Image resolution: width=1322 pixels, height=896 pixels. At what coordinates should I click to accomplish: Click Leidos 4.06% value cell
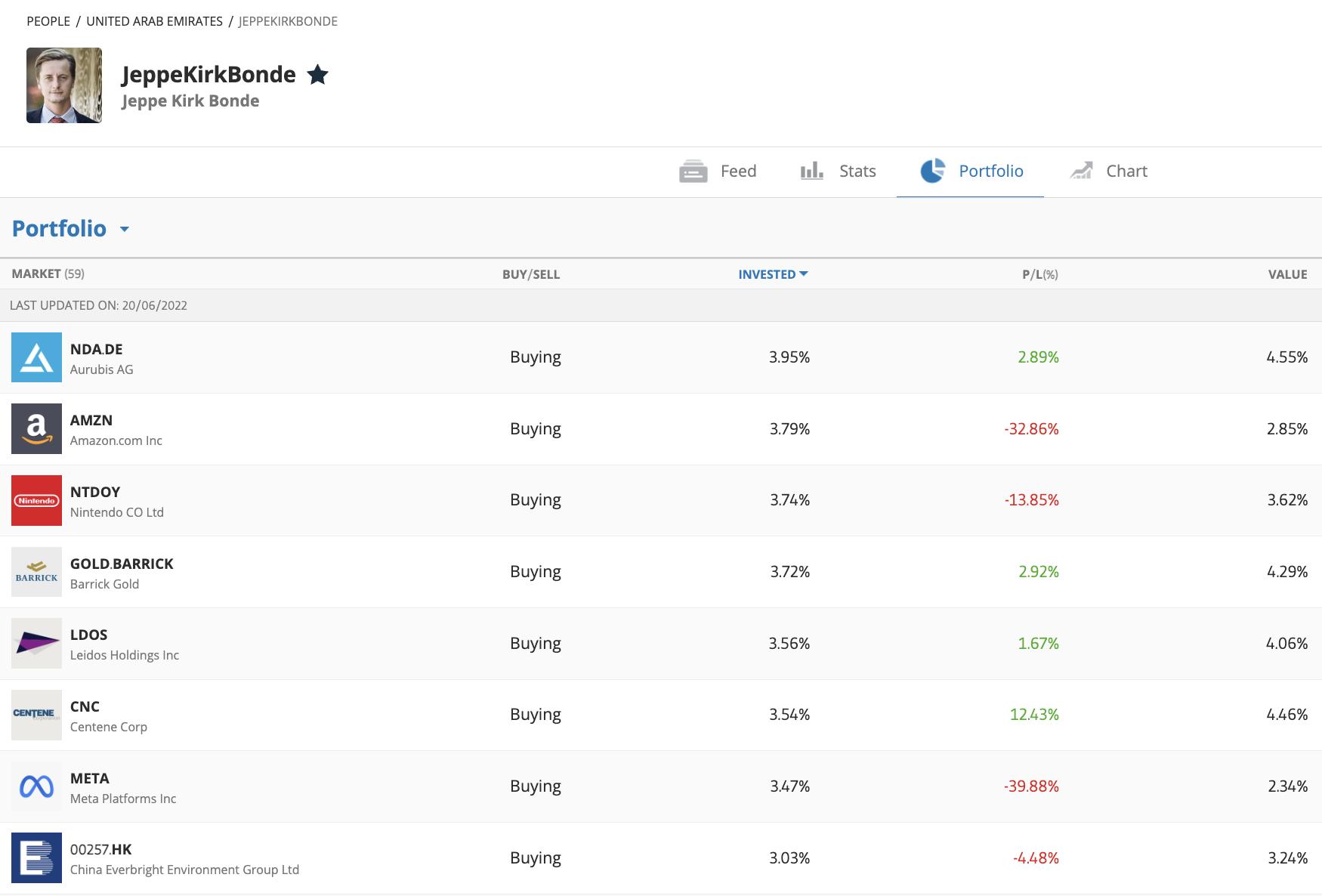click(x=1286, y=644)
